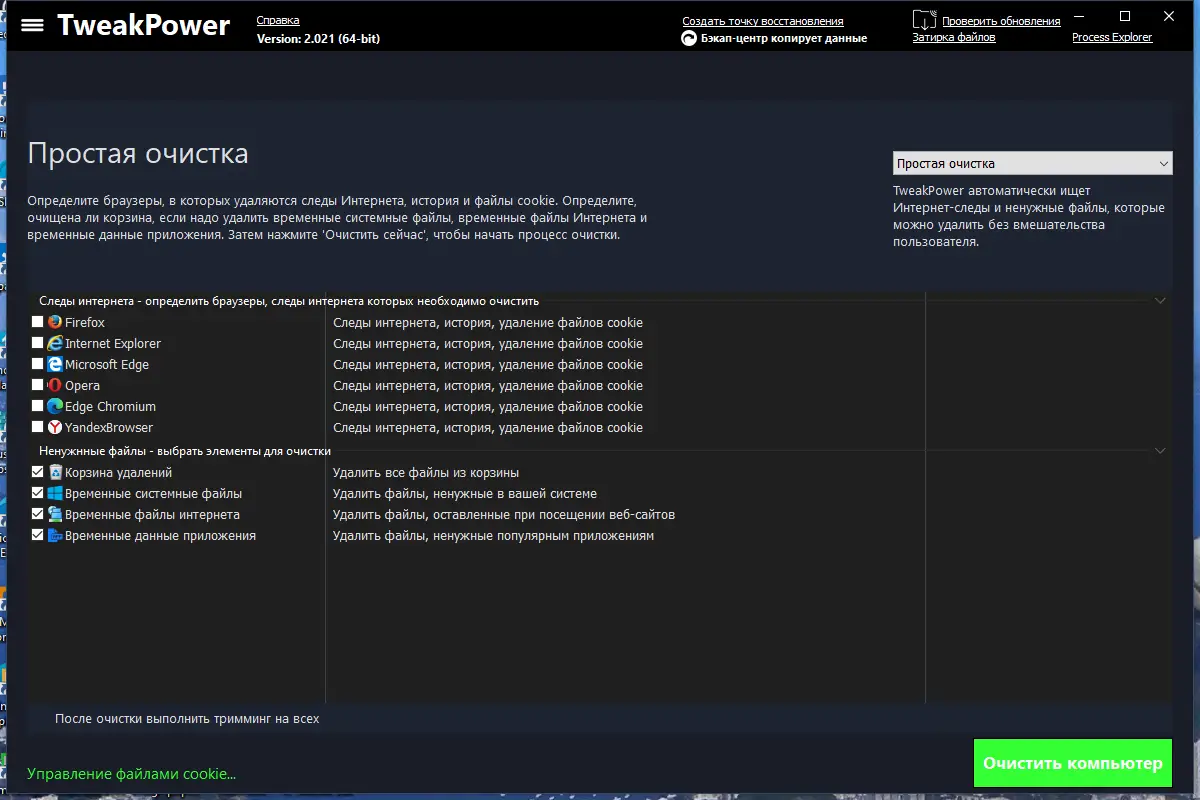Click the Microsoft Edge icon
The image size is (1200, 800).
tap(55, 365)
